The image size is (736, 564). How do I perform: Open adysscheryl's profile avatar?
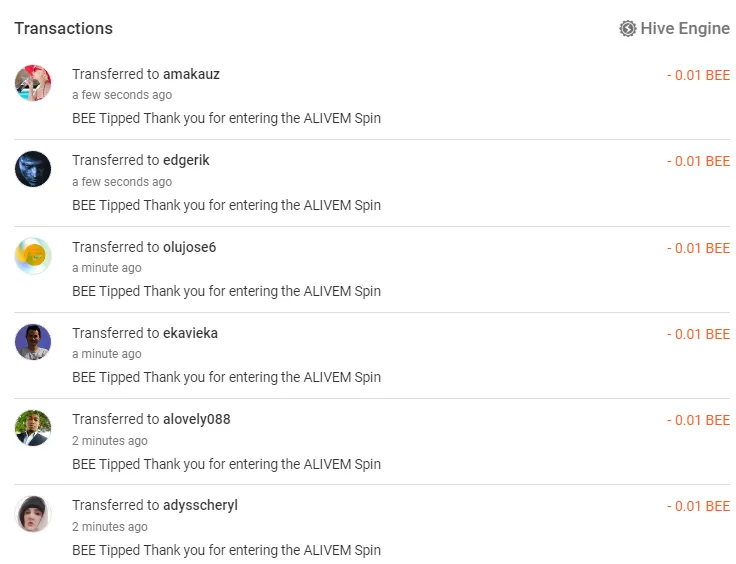tap(33, 514)
